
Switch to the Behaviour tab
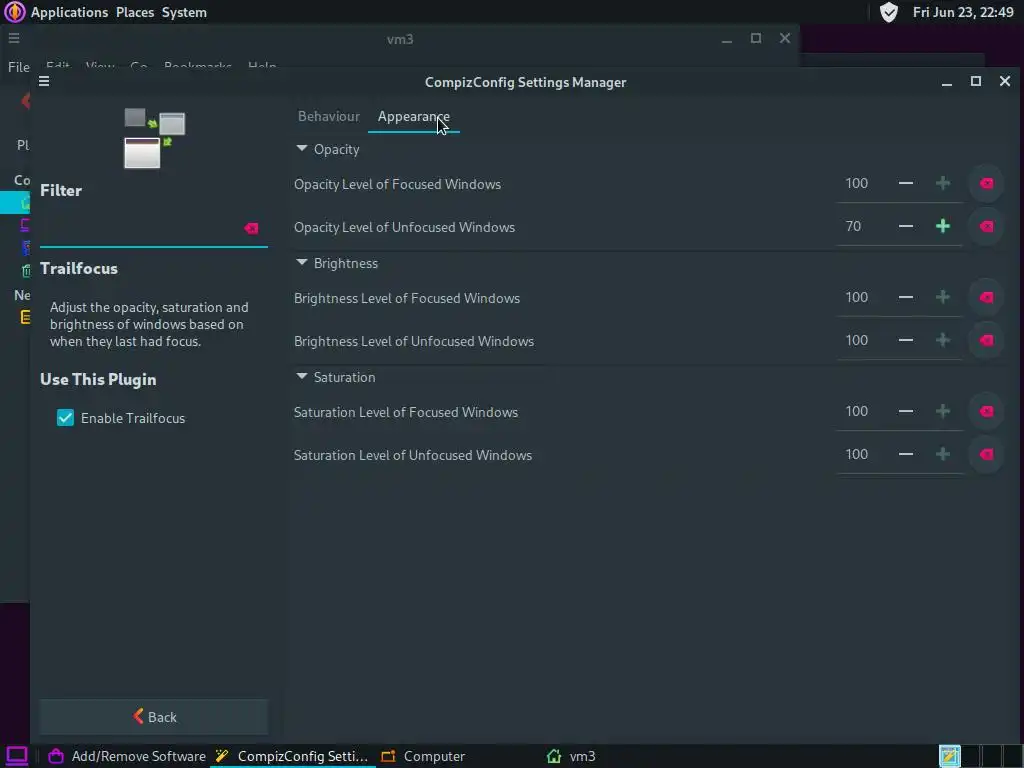click(328, 116)
